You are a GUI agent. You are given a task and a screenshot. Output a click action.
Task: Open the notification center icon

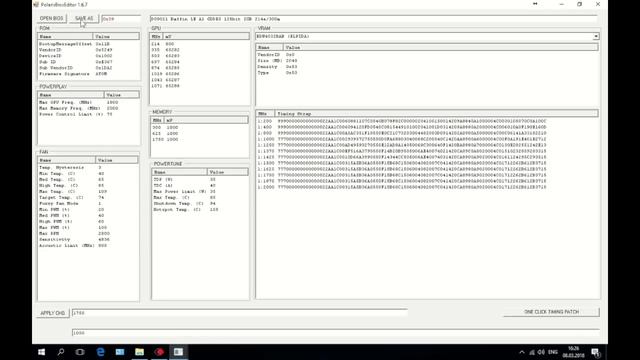596,352
